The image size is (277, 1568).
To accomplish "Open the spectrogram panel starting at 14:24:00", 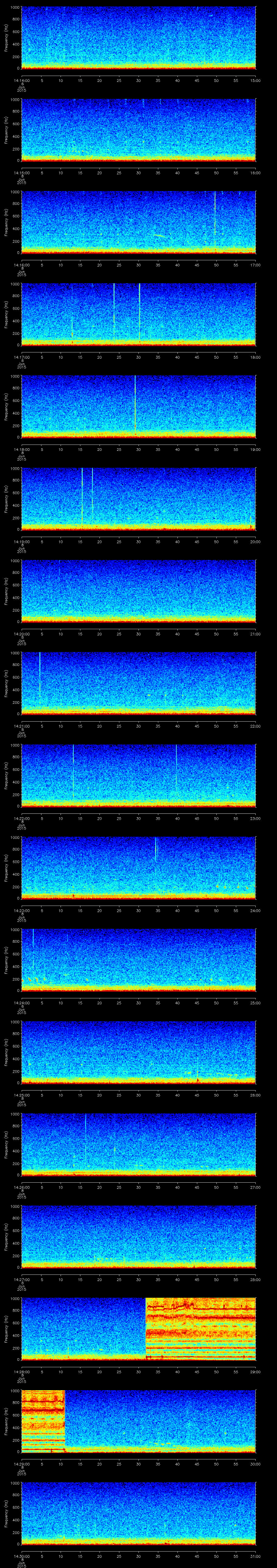I will point(138,960).
